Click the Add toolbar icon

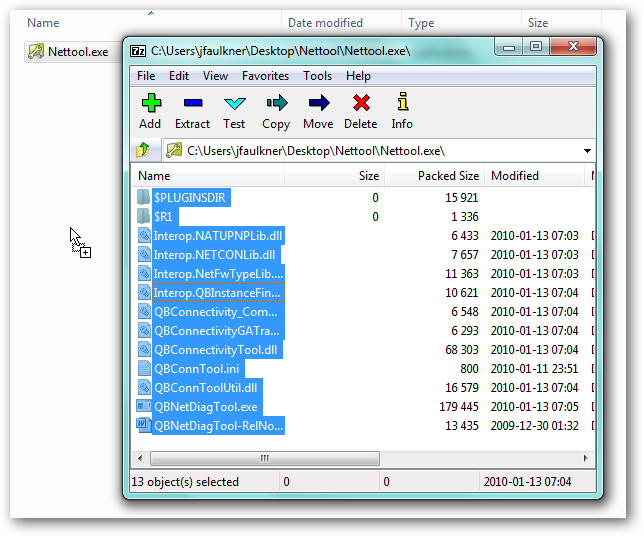coord(151,103)
